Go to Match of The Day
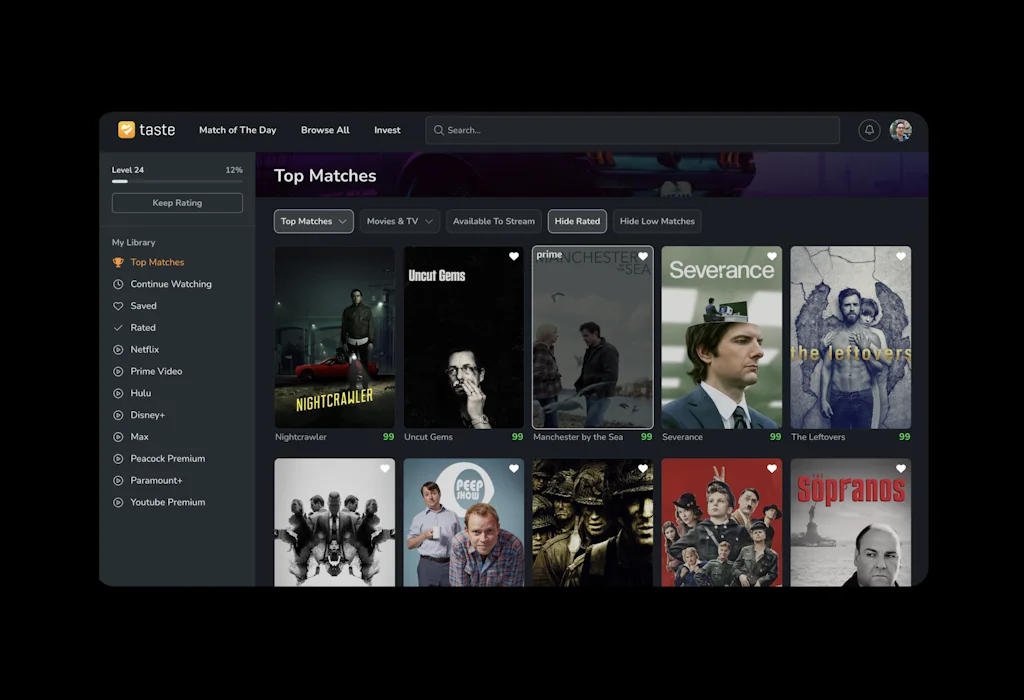Screen dimensions: 1024x700 pyautogui.click(x=237, y=130)
